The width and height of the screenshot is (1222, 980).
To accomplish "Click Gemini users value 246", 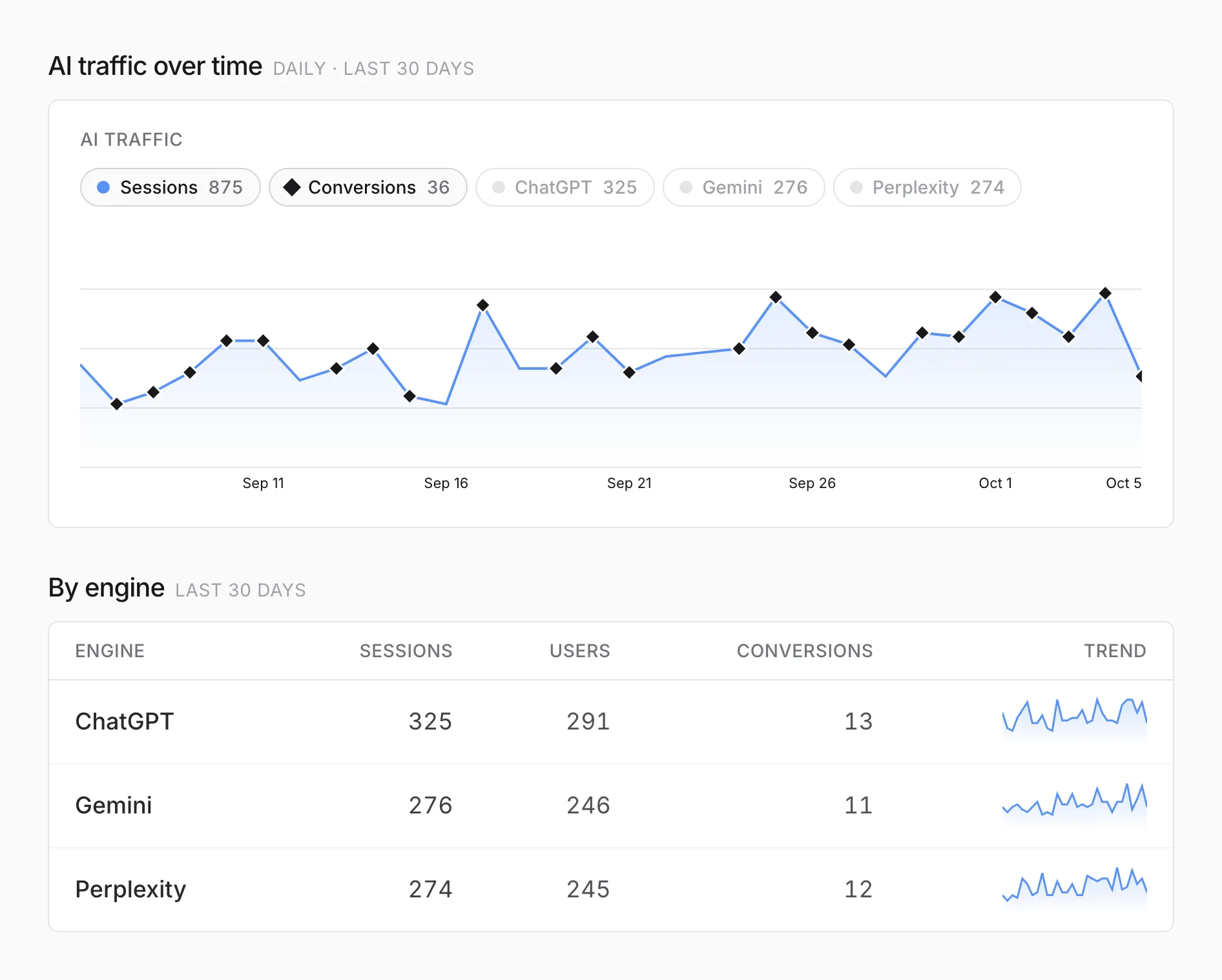I will pos(588,805).
